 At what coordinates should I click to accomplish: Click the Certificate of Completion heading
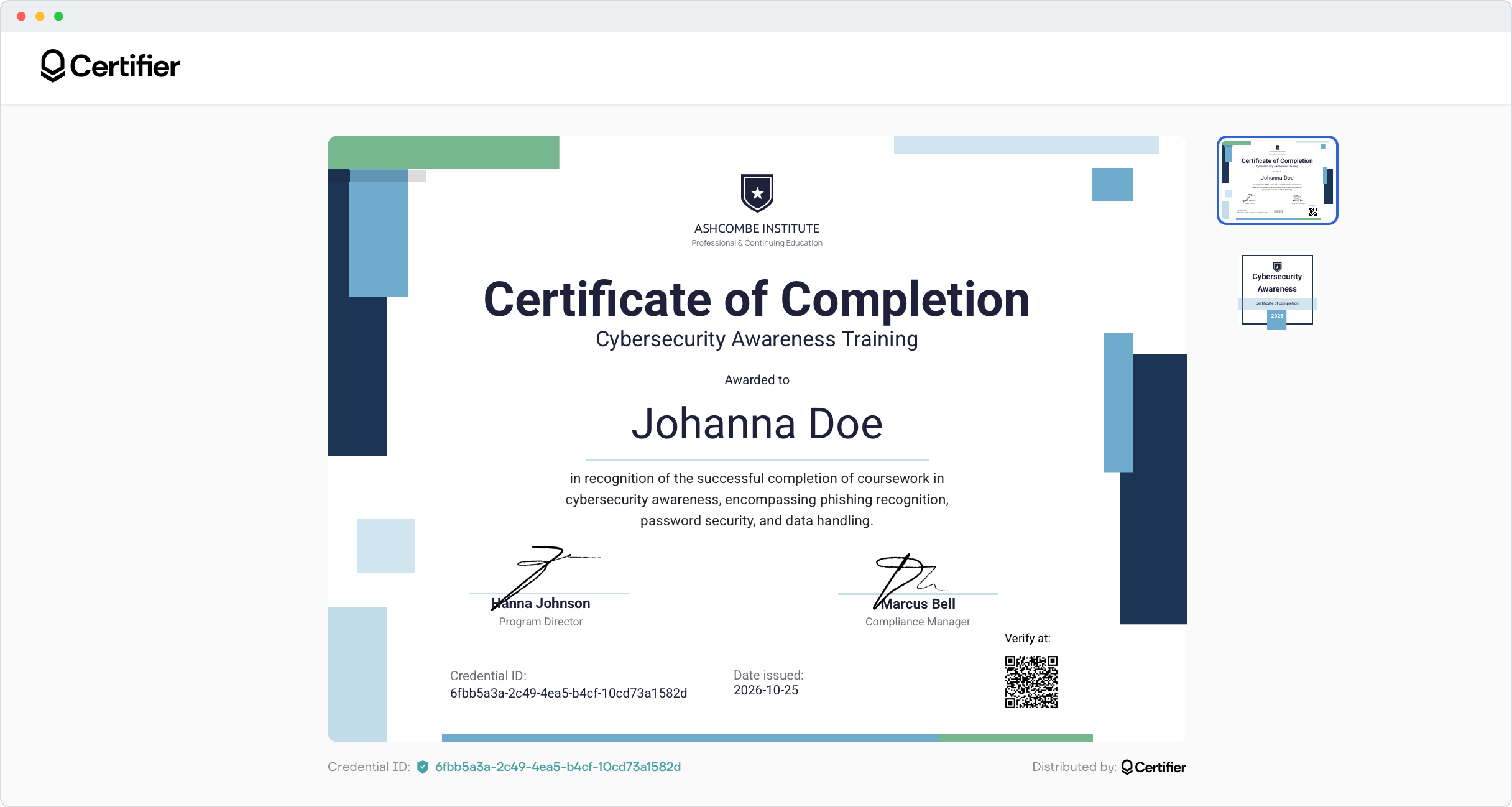click(757, 300)
